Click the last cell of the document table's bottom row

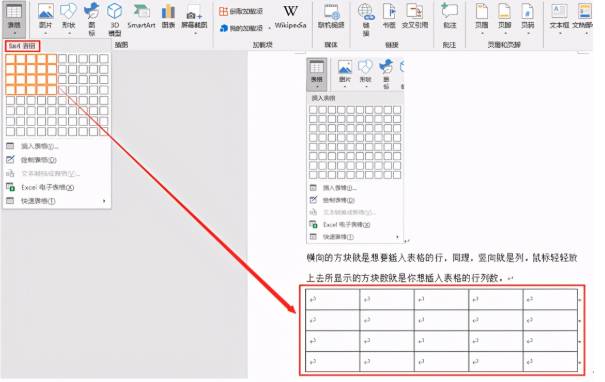click(x=550, y=362)
